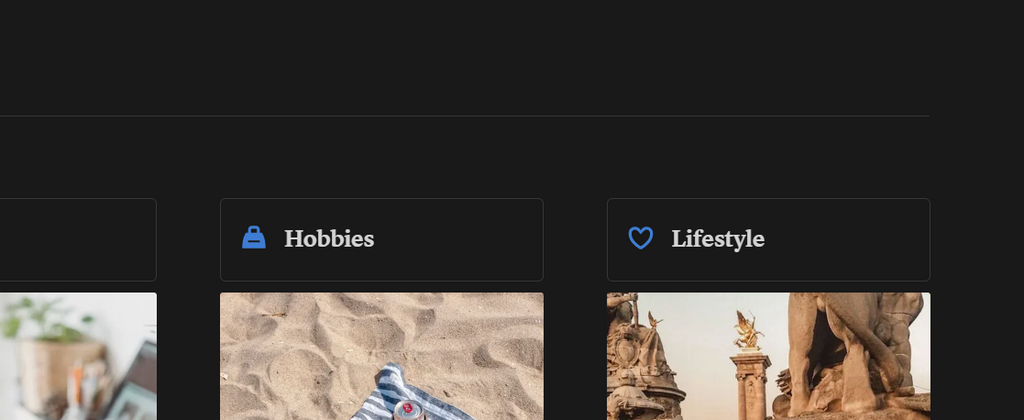Click the horizontal divider line above the cards
Screen dimensions: 1024x420
coord(464,116)
